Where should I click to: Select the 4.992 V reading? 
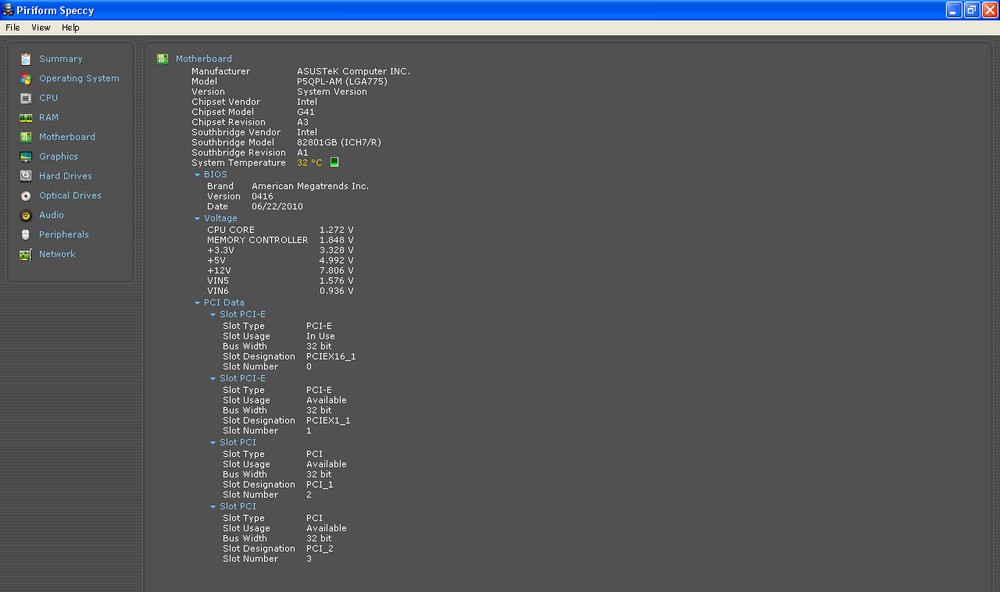point(336,260)
